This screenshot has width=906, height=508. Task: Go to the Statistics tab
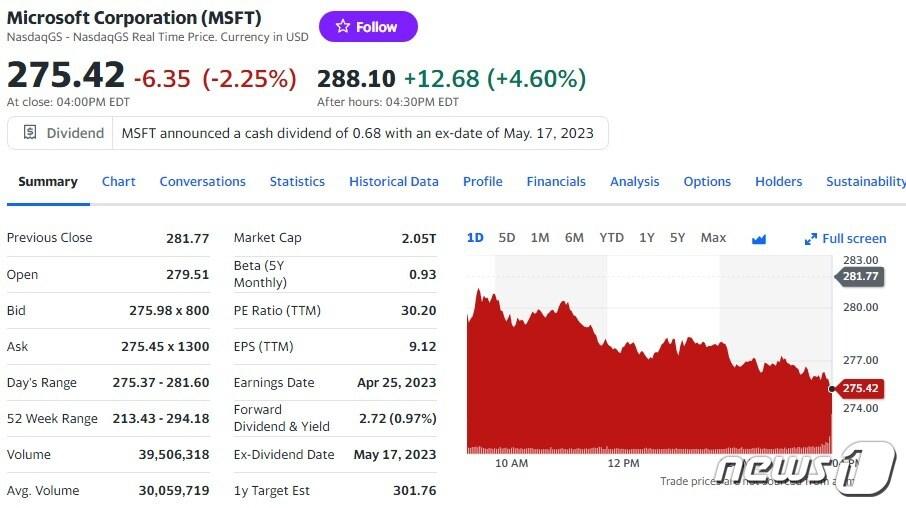point(297,181)
